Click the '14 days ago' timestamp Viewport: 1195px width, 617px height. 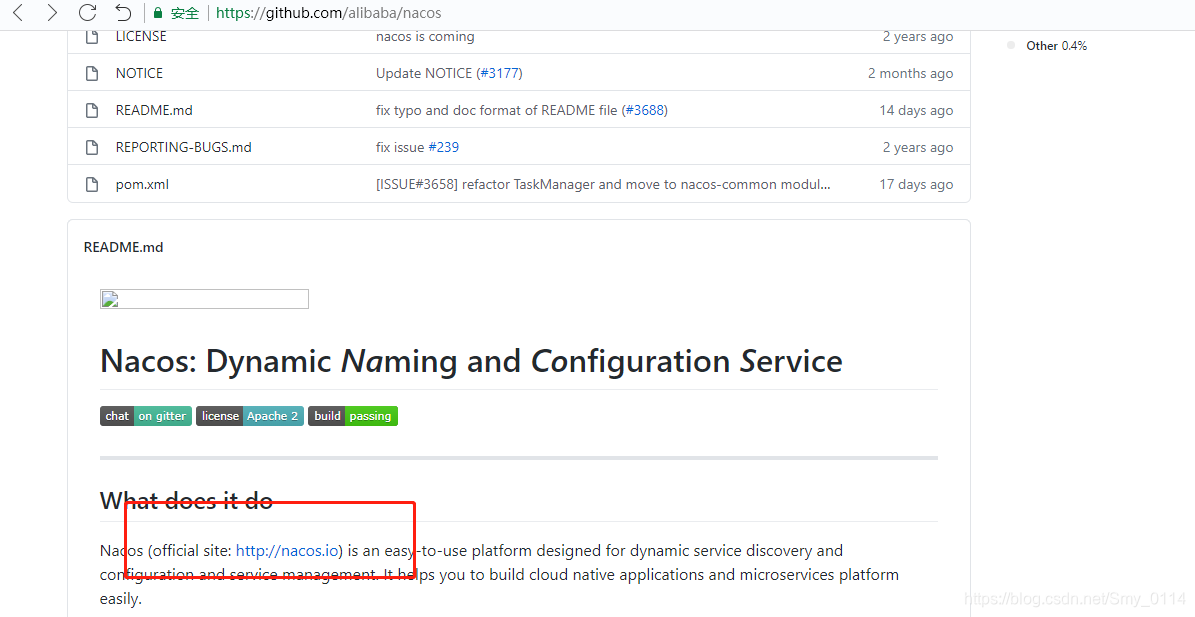pos(916,110)
